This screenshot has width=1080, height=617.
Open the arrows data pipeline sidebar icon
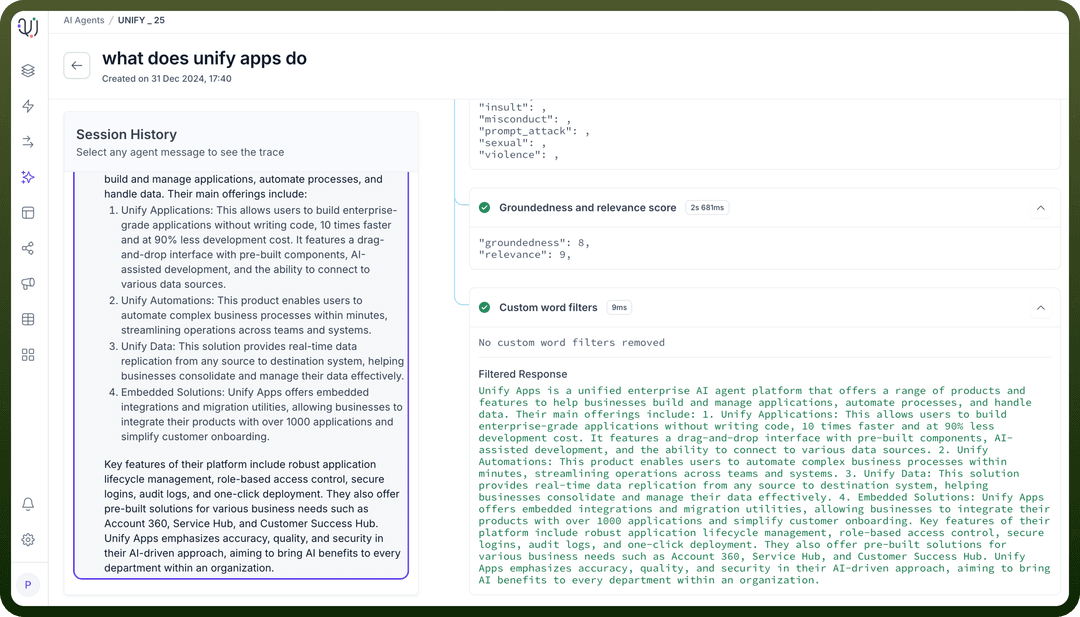[28, 142]
